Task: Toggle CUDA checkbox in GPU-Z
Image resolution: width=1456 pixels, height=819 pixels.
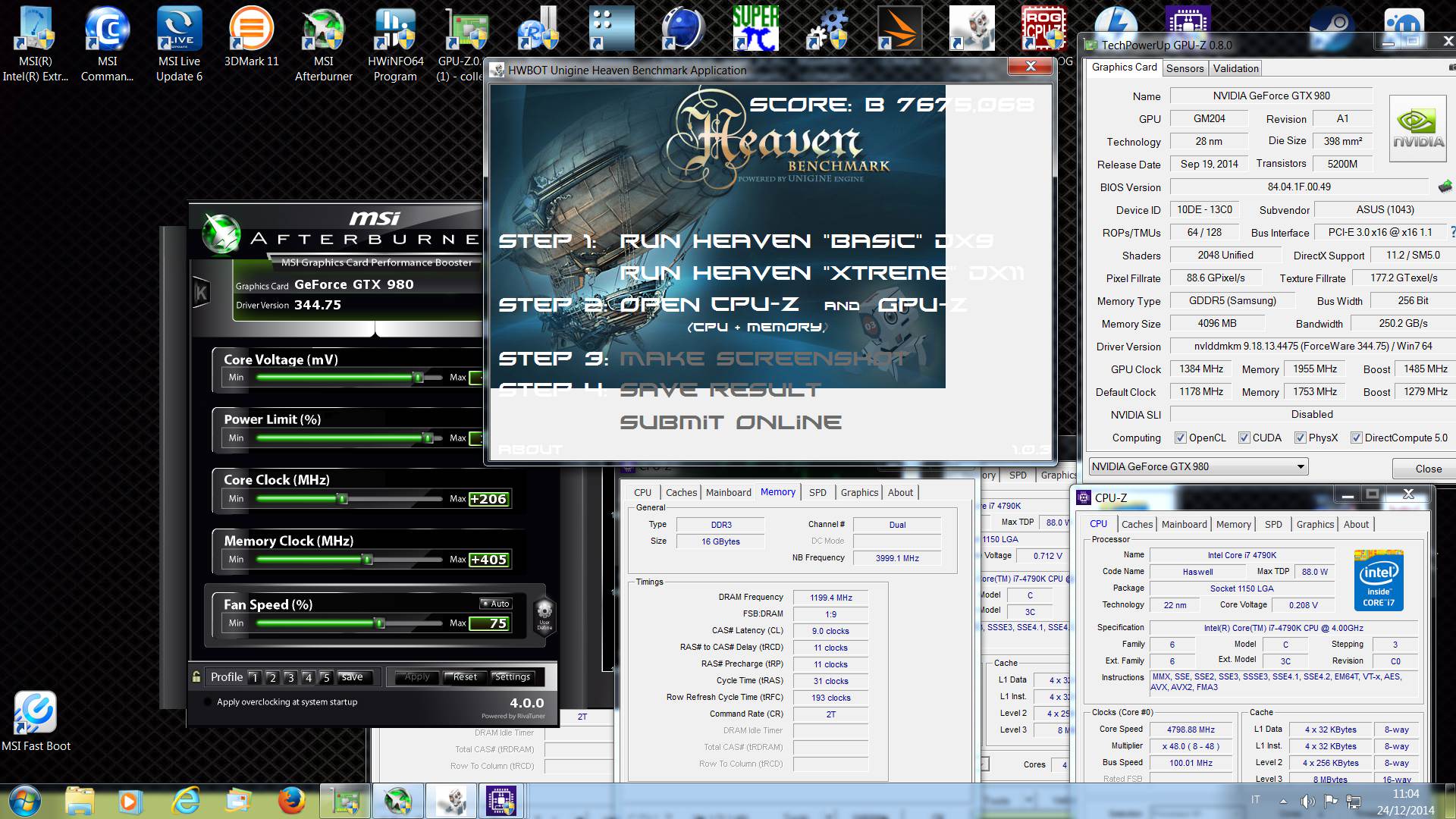Action: pos(1244,438)
